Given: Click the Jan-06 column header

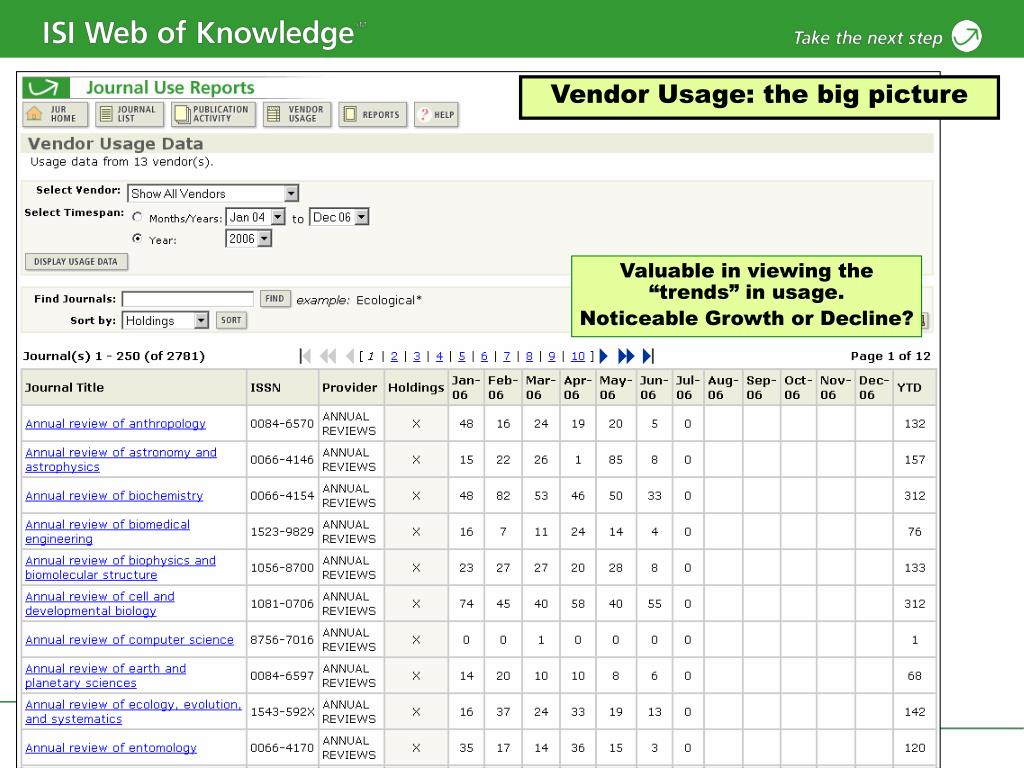Looking at the screenshot, I should coord(466,387).
